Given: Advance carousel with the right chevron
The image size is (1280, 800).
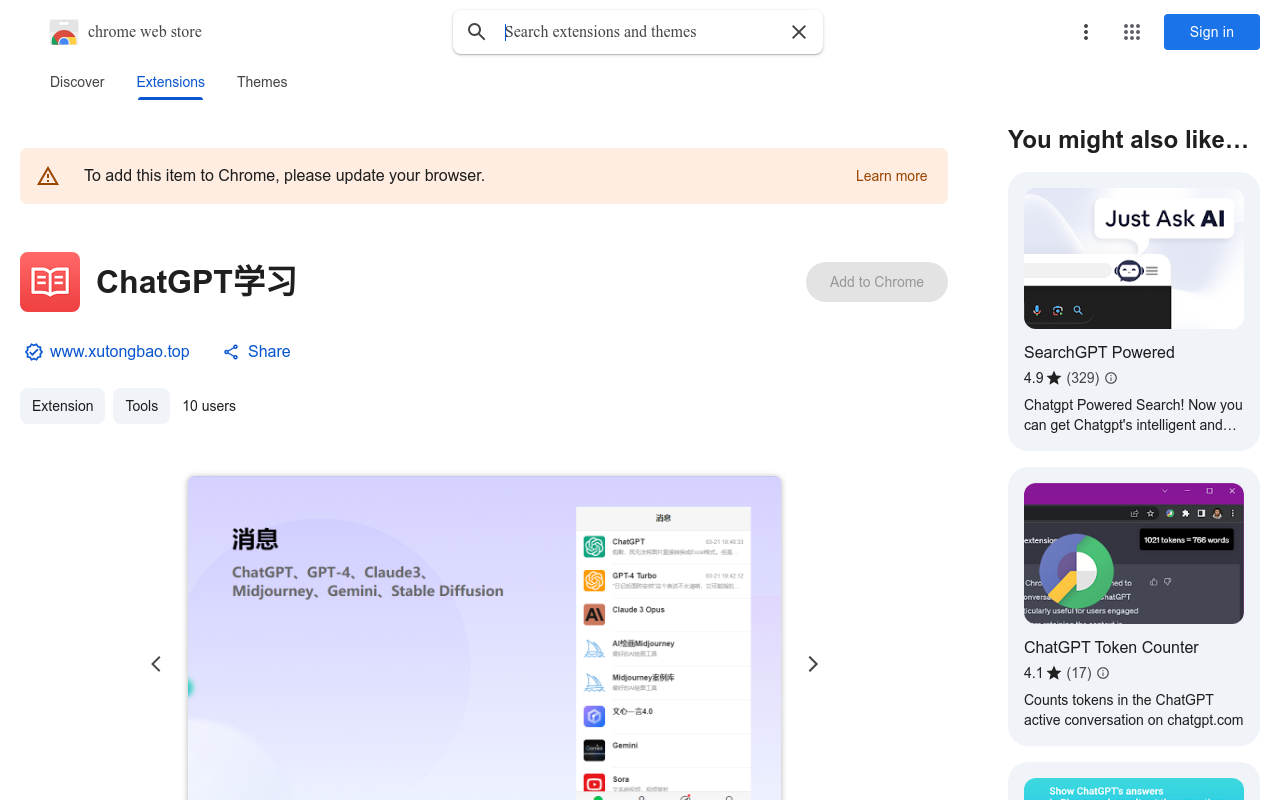Looking at the screenshot, I should pyautogui.click(x=813, y=663).
